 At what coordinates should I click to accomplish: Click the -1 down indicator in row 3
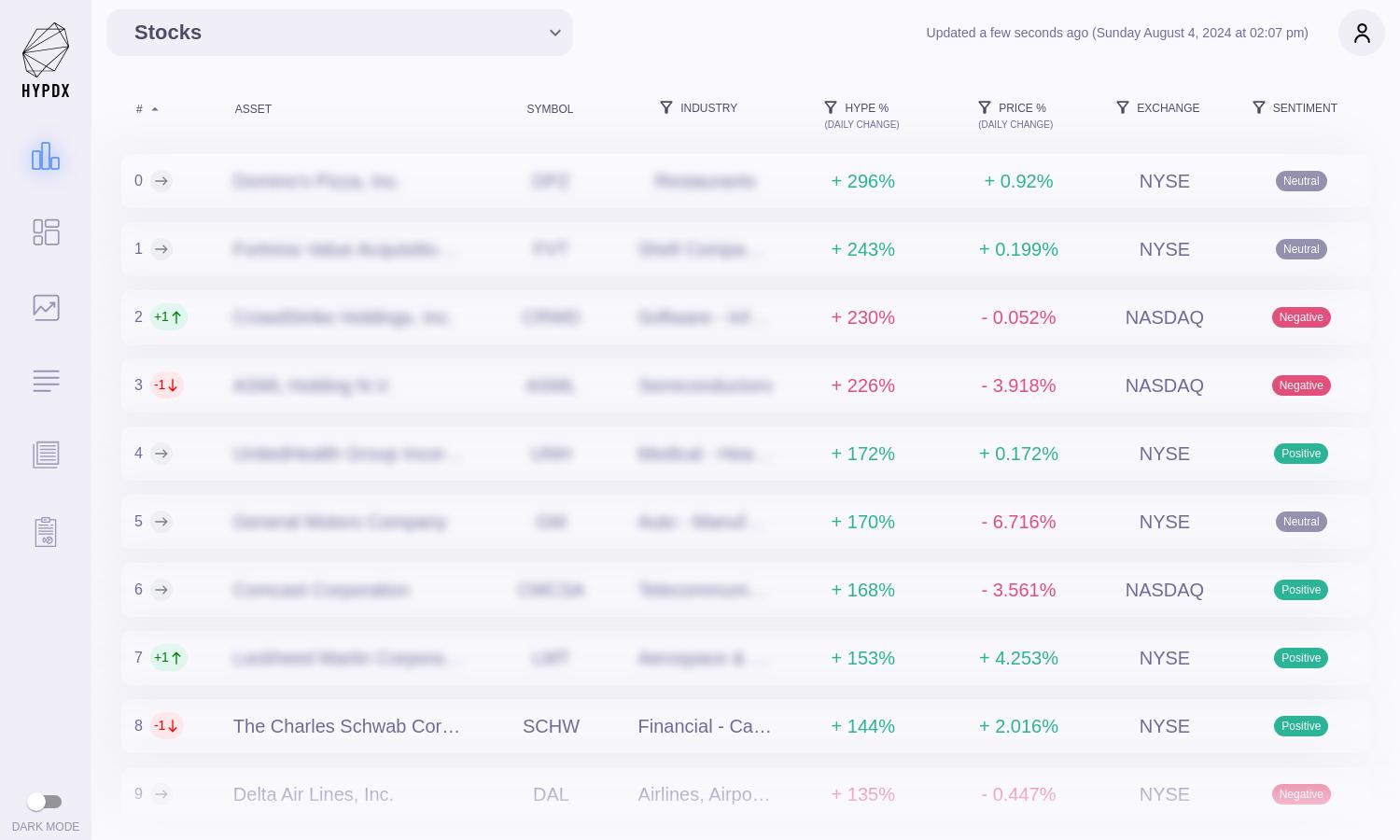[x=166, y=385]
